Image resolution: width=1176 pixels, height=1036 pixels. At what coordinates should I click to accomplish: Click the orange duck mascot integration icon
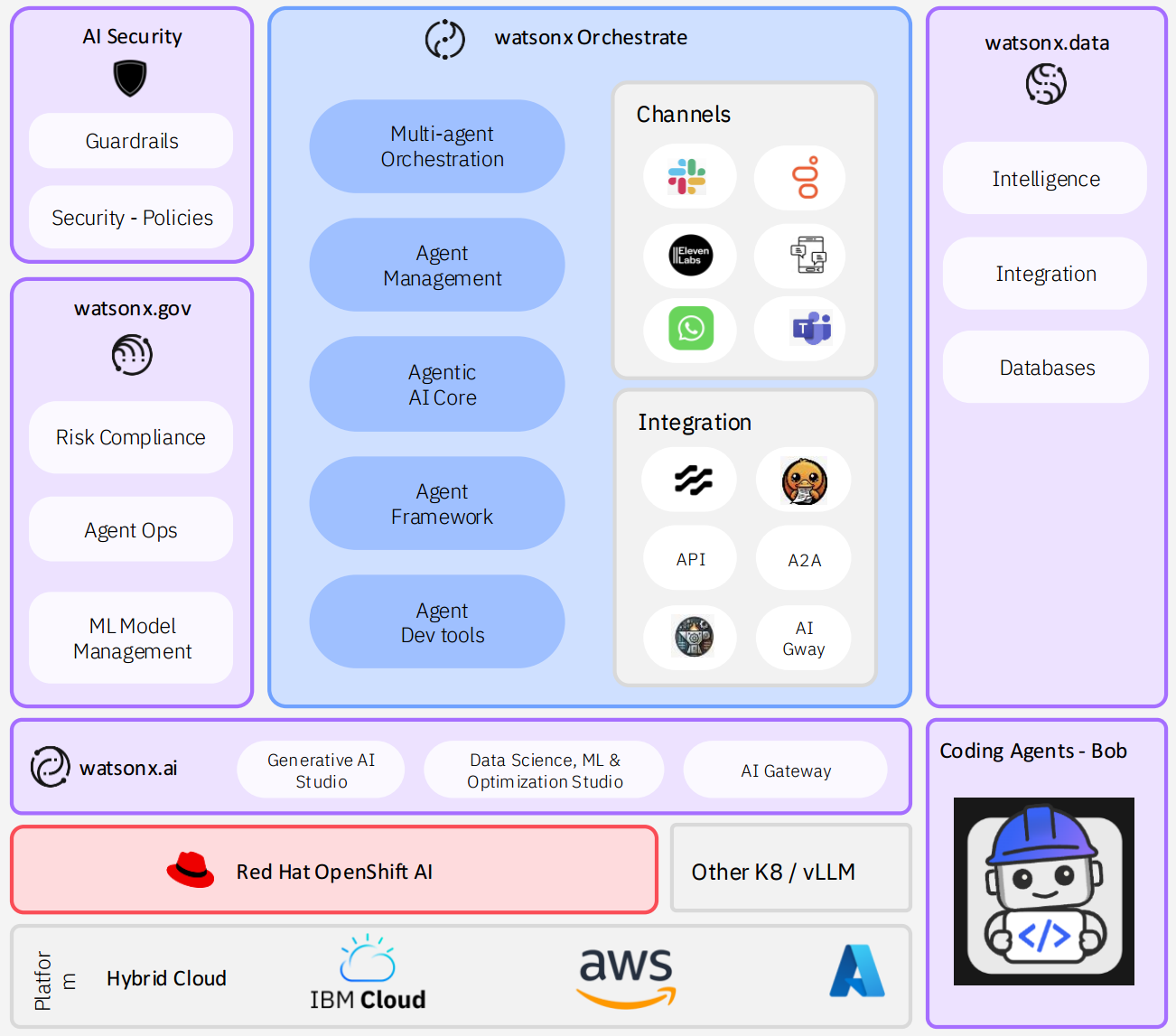(x=804, y=481)
